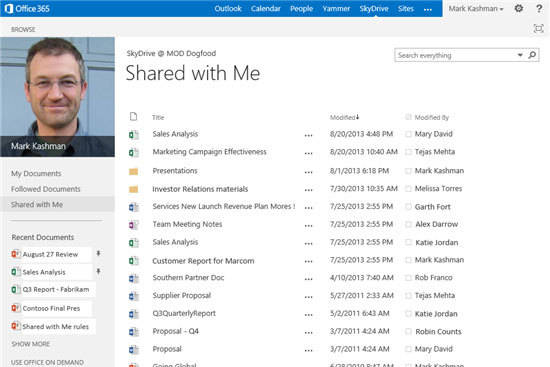Open ellipsis menu for Presentations folder
The image size is (550, 367).
tap(308, 172)
